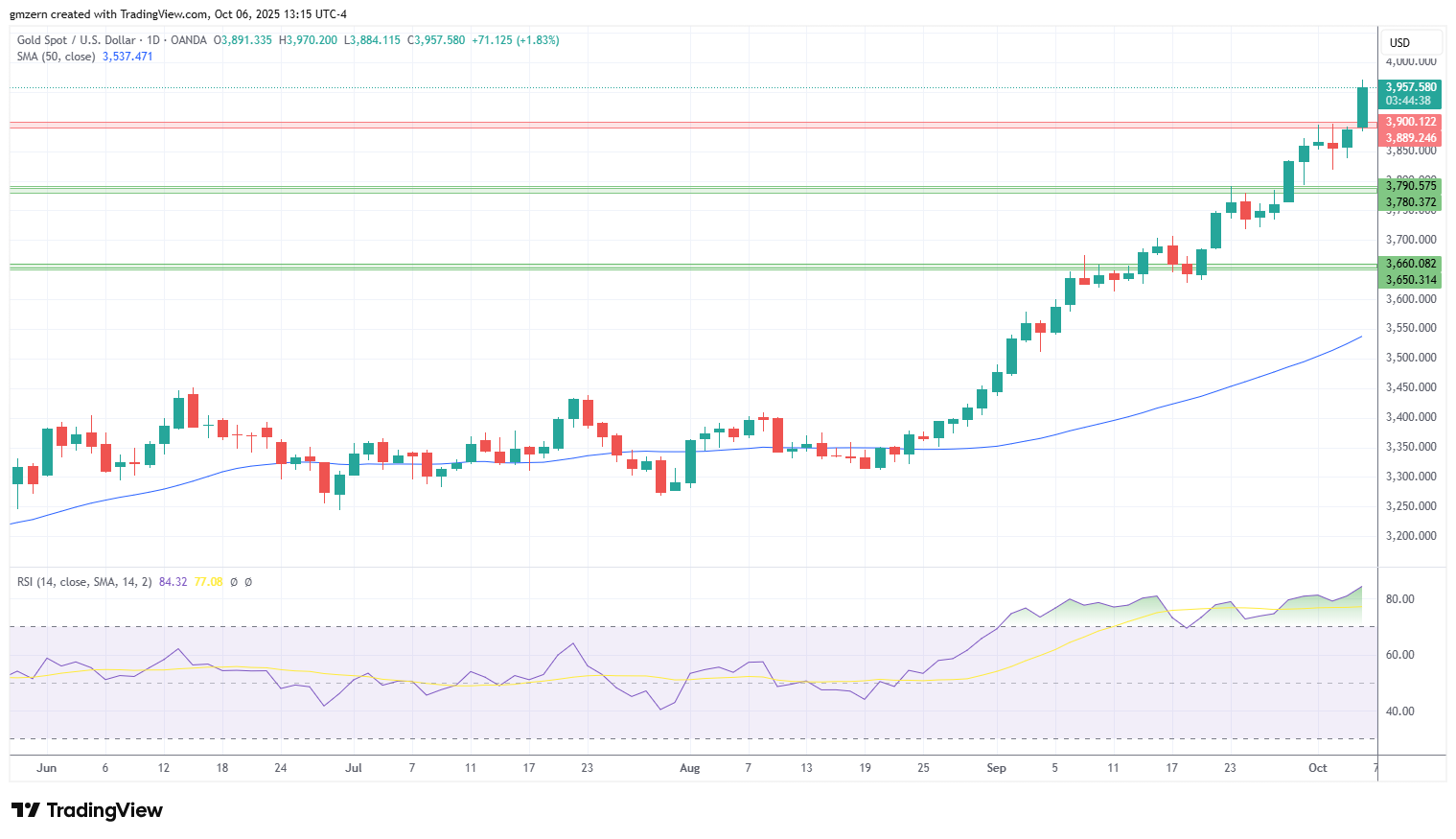Click the RSI 40.00 axis label
The image size is (1456, 839).
pyautogui.click(x=1400, y=711)
